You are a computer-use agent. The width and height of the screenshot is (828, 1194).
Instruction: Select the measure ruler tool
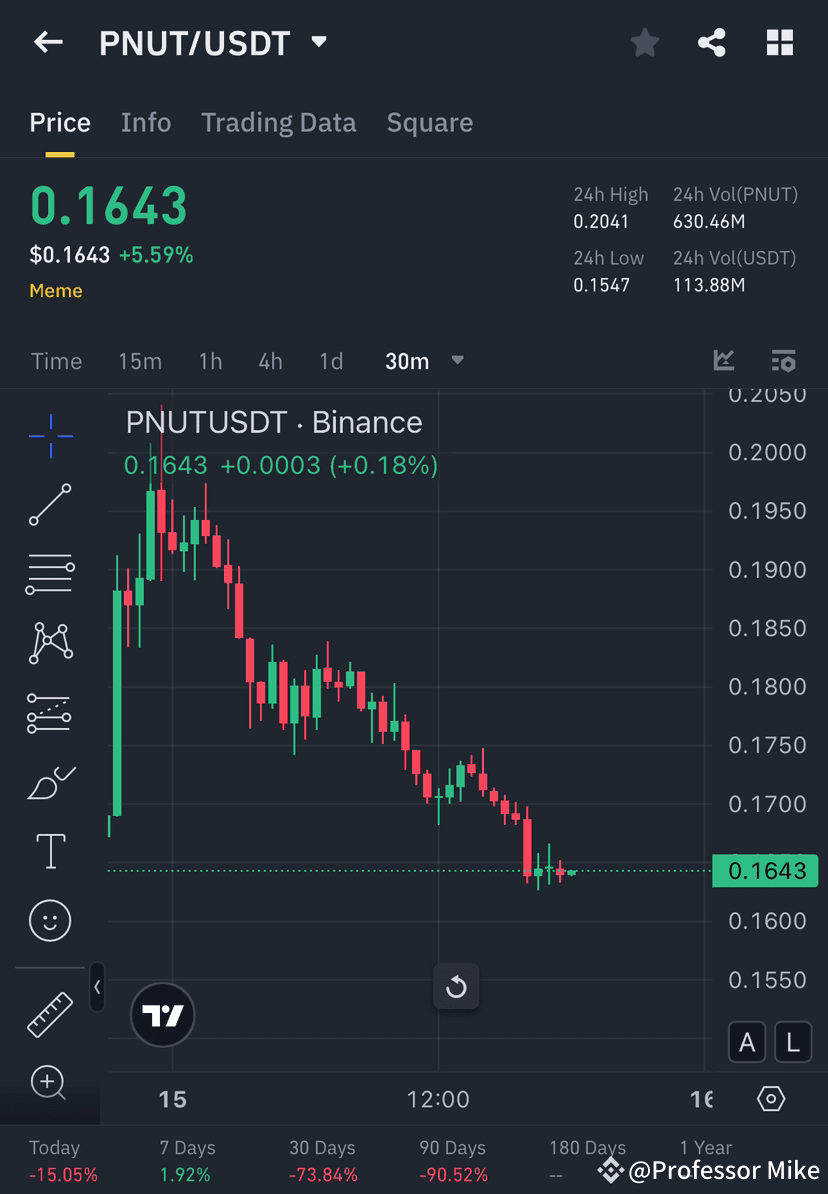click(50, 1013)
